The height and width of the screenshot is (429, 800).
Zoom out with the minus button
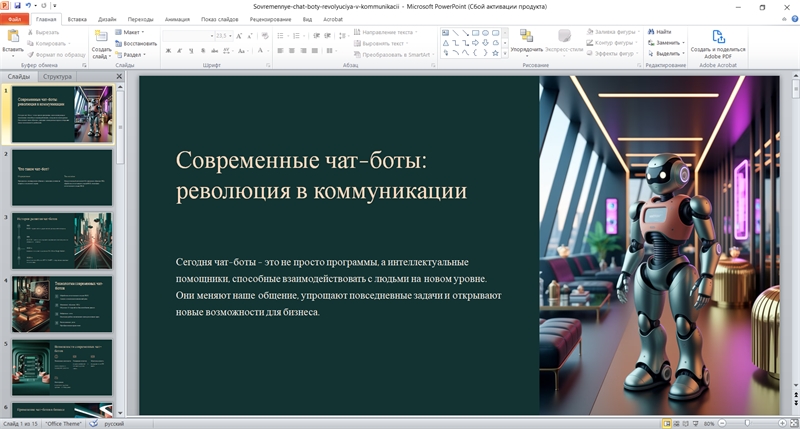coord(722,423)
